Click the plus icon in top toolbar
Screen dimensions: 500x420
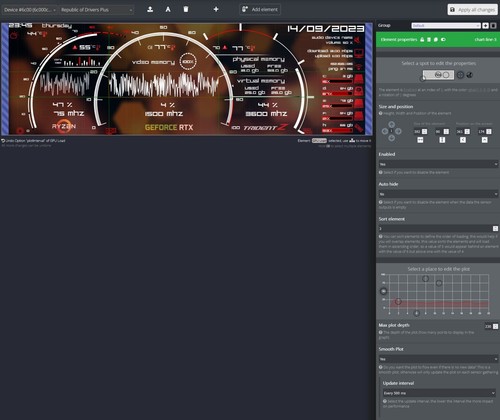[x=216, y=9]
